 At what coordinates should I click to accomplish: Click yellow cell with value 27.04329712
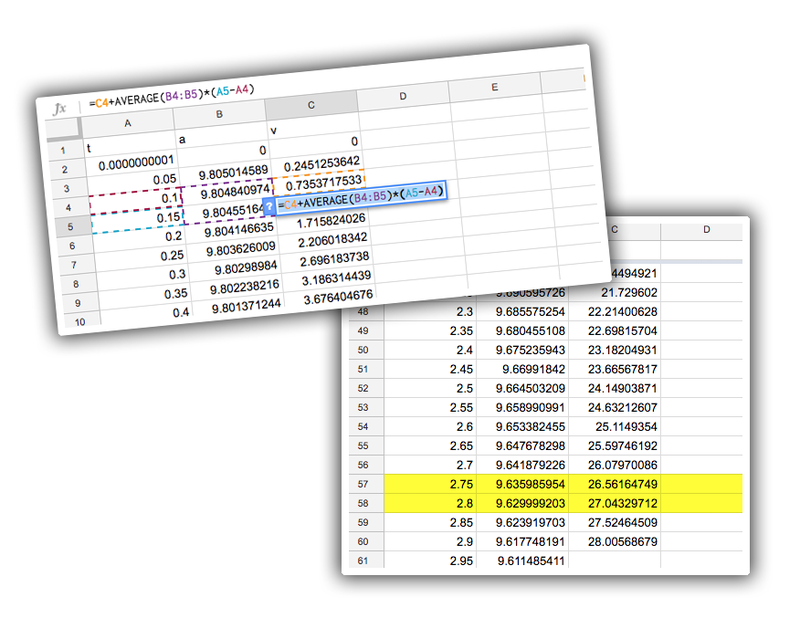tap(614, 503)
